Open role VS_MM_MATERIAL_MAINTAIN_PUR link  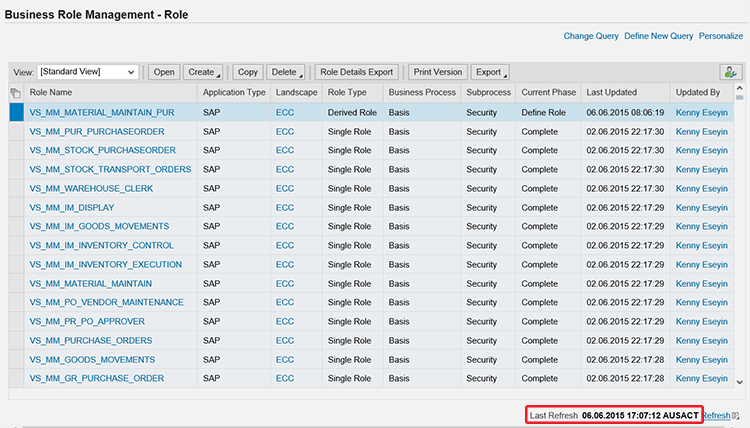[102, 112]
